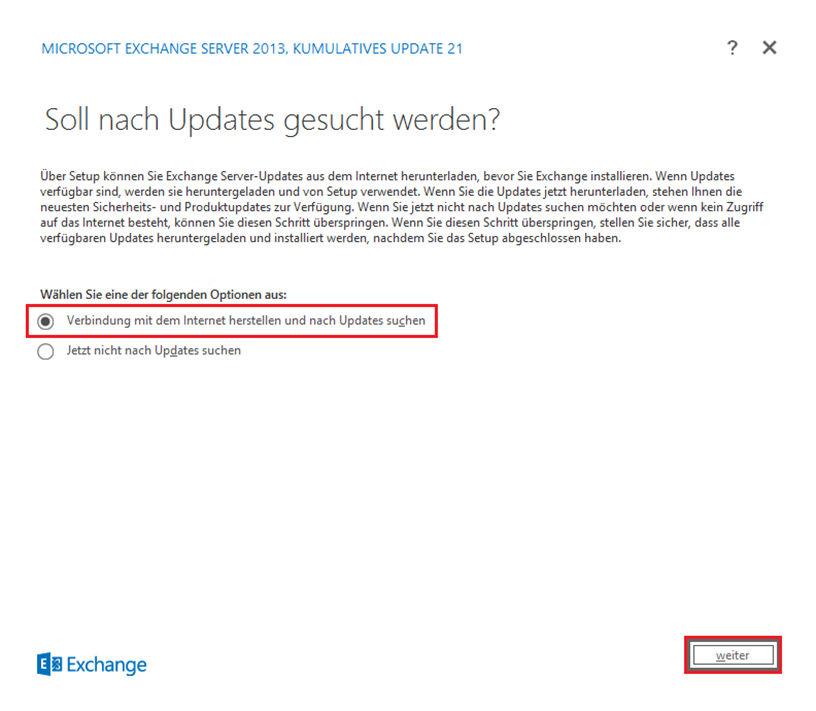The width and height of the screenshot is (816, 711).
Task: Click the description line starting "verfügbaren Updates heruntergeladen"
Action: (x=345, y=240)
